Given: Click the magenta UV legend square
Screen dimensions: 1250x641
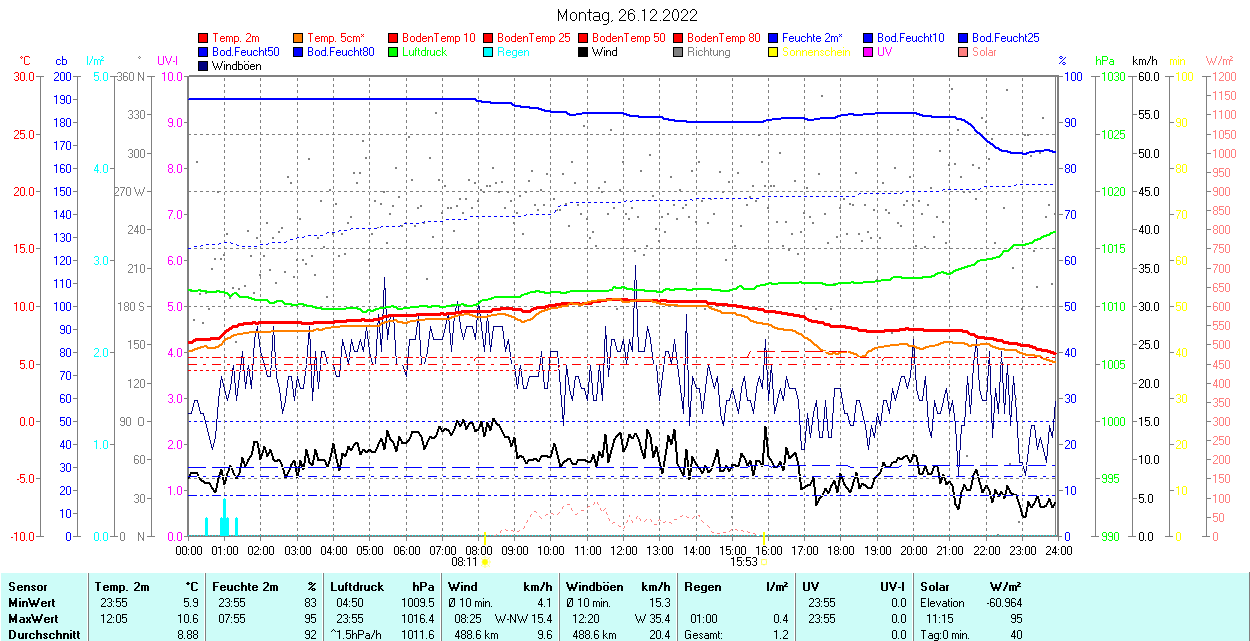Looking at the screenshot, I should pos(869,52).
